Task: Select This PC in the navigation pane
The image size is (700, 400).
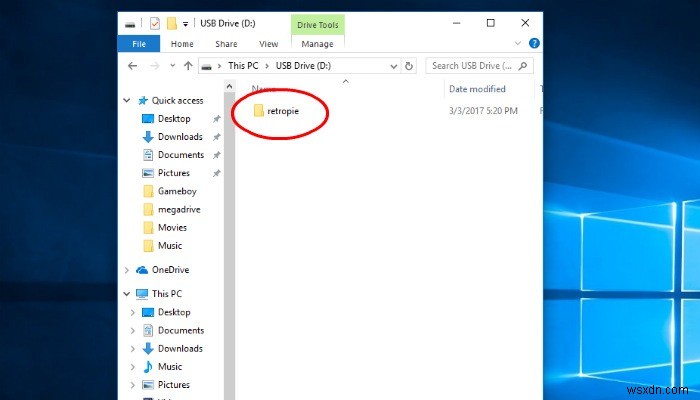Action: [x=167, y=294]
